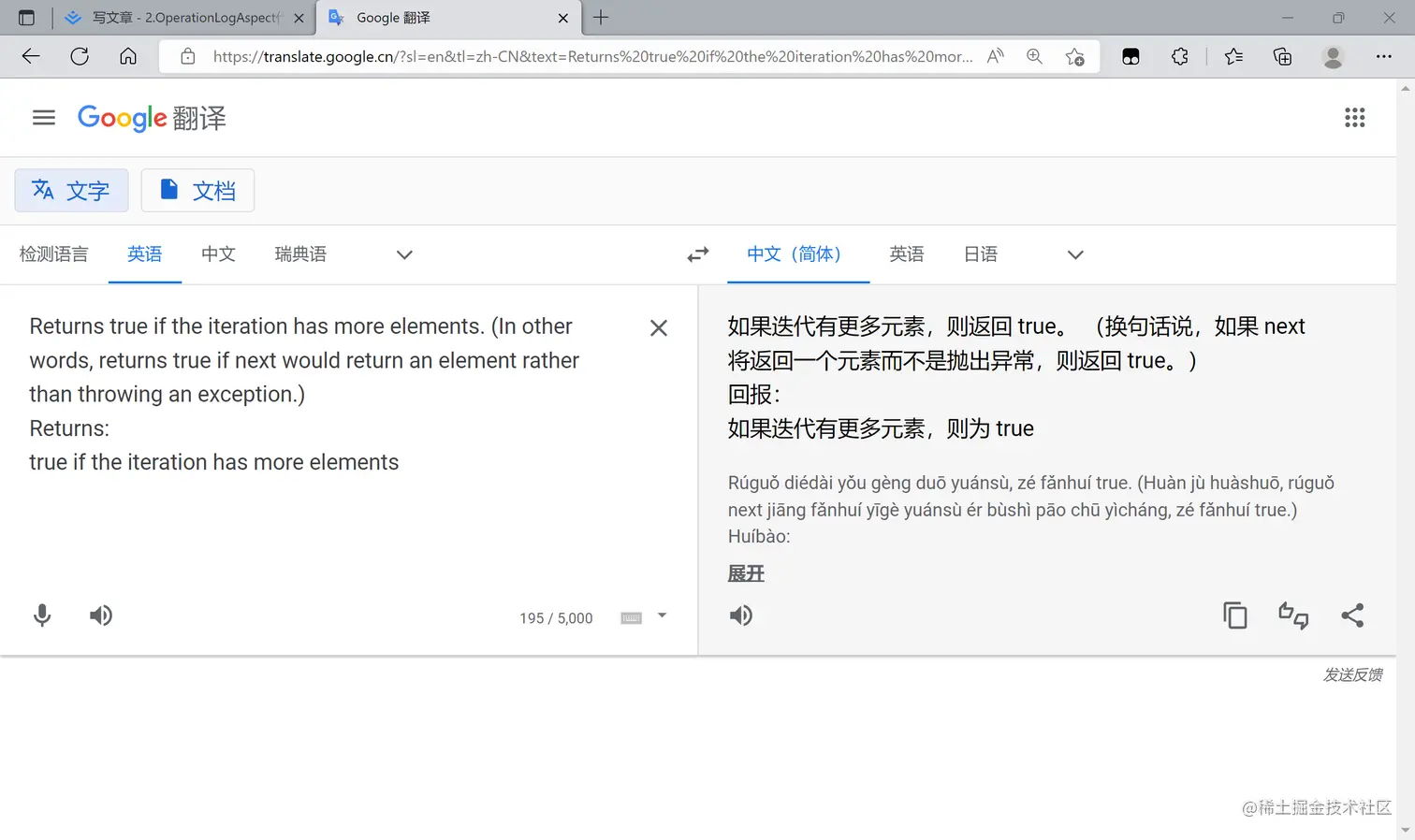Open the browser Settings and more menu
Viewport: 1415px width, 840px height.
1383,56
